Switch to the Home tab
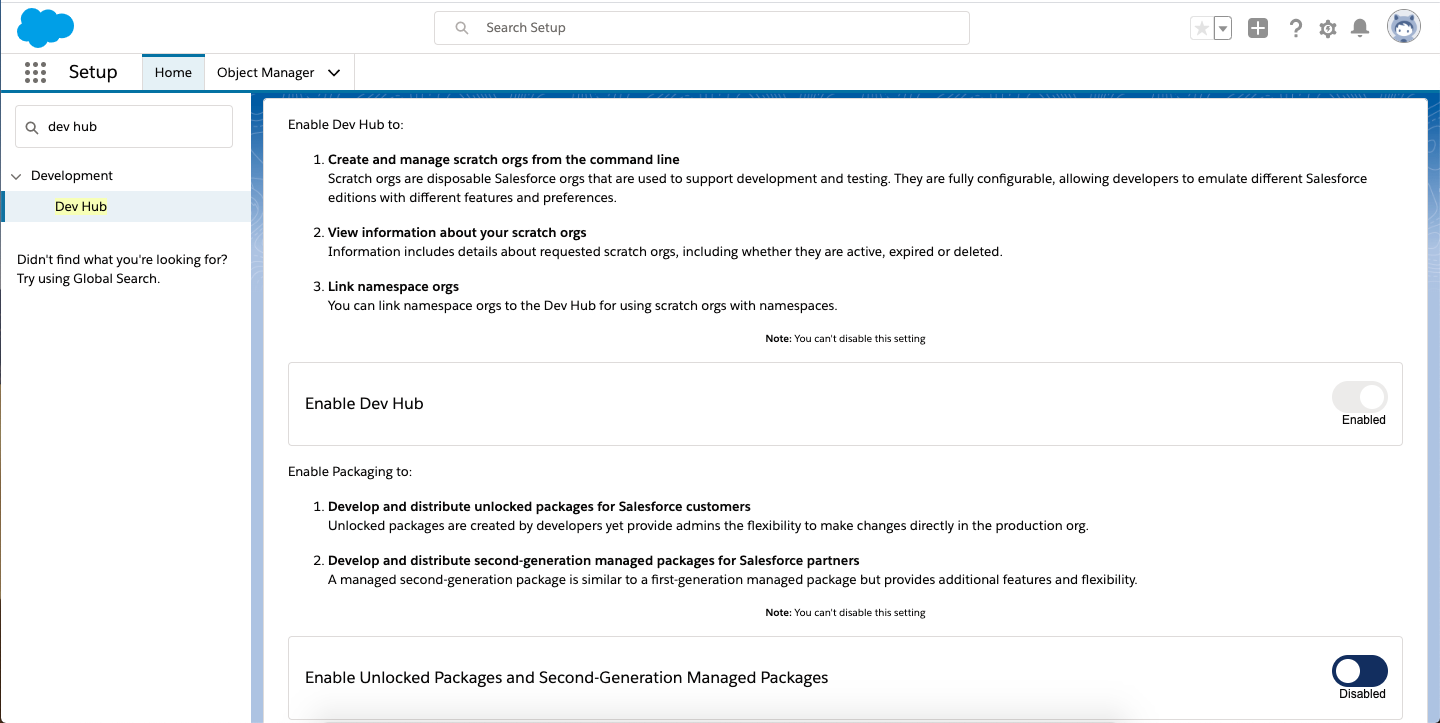Viewport: 1440px width, 723px height. [x=173, y=72]
